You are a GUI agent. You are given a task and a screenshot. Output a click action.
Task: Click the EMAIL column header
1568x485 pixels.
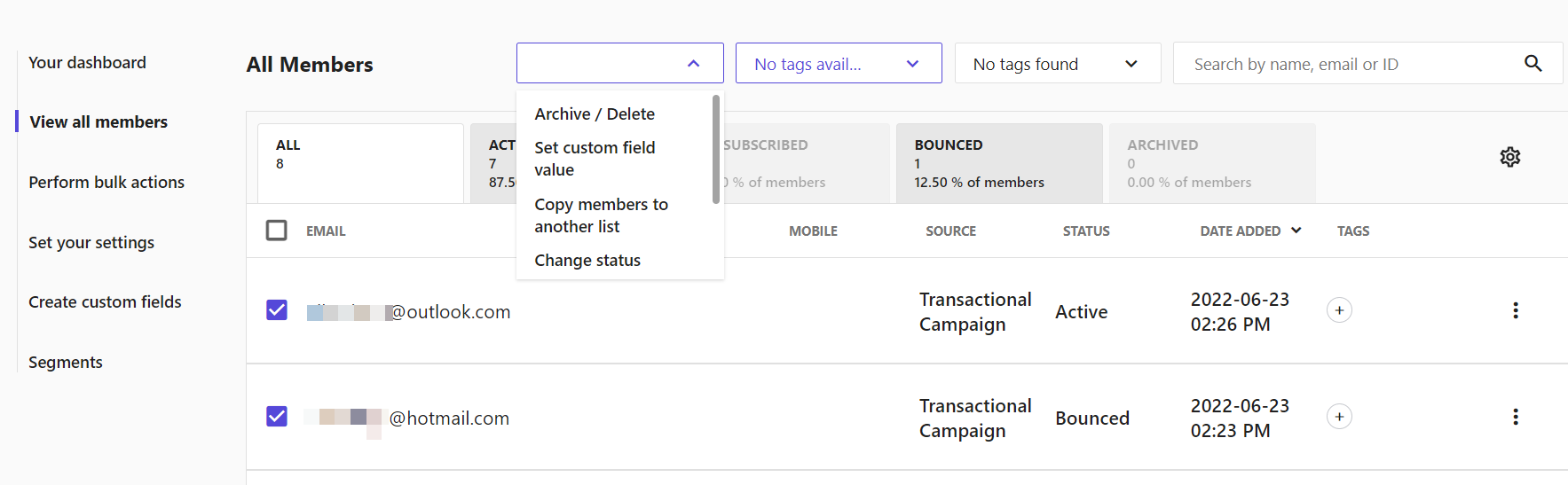(x=326, y=231)
